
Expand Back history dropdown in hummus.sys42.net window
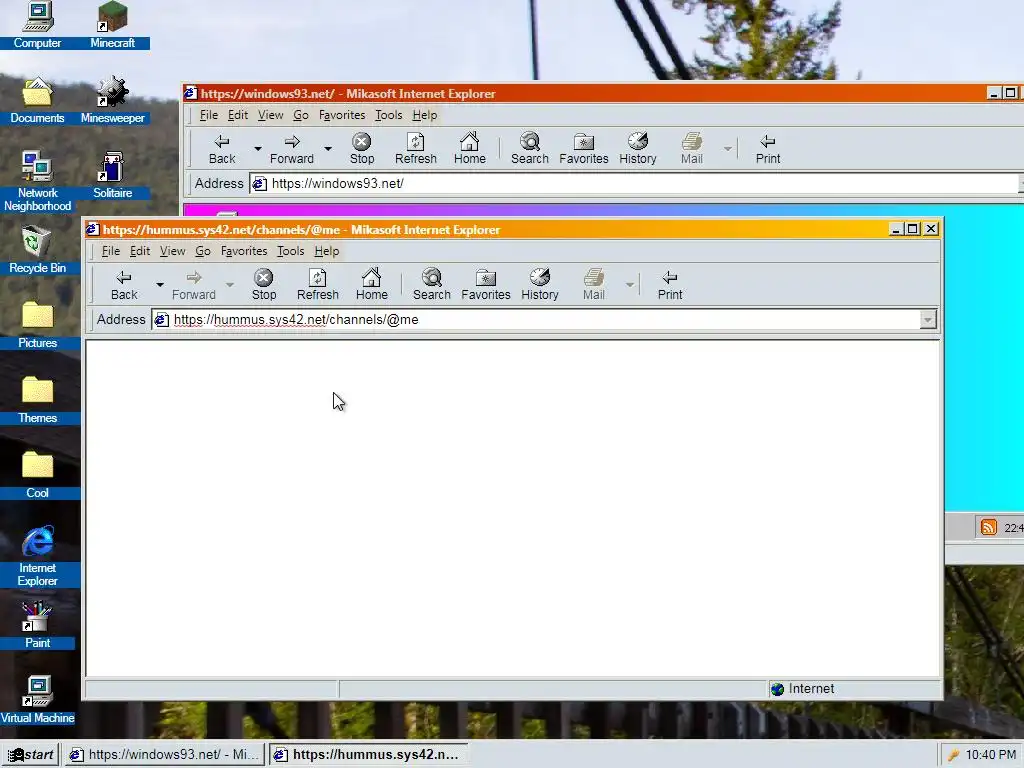[159, 285]
